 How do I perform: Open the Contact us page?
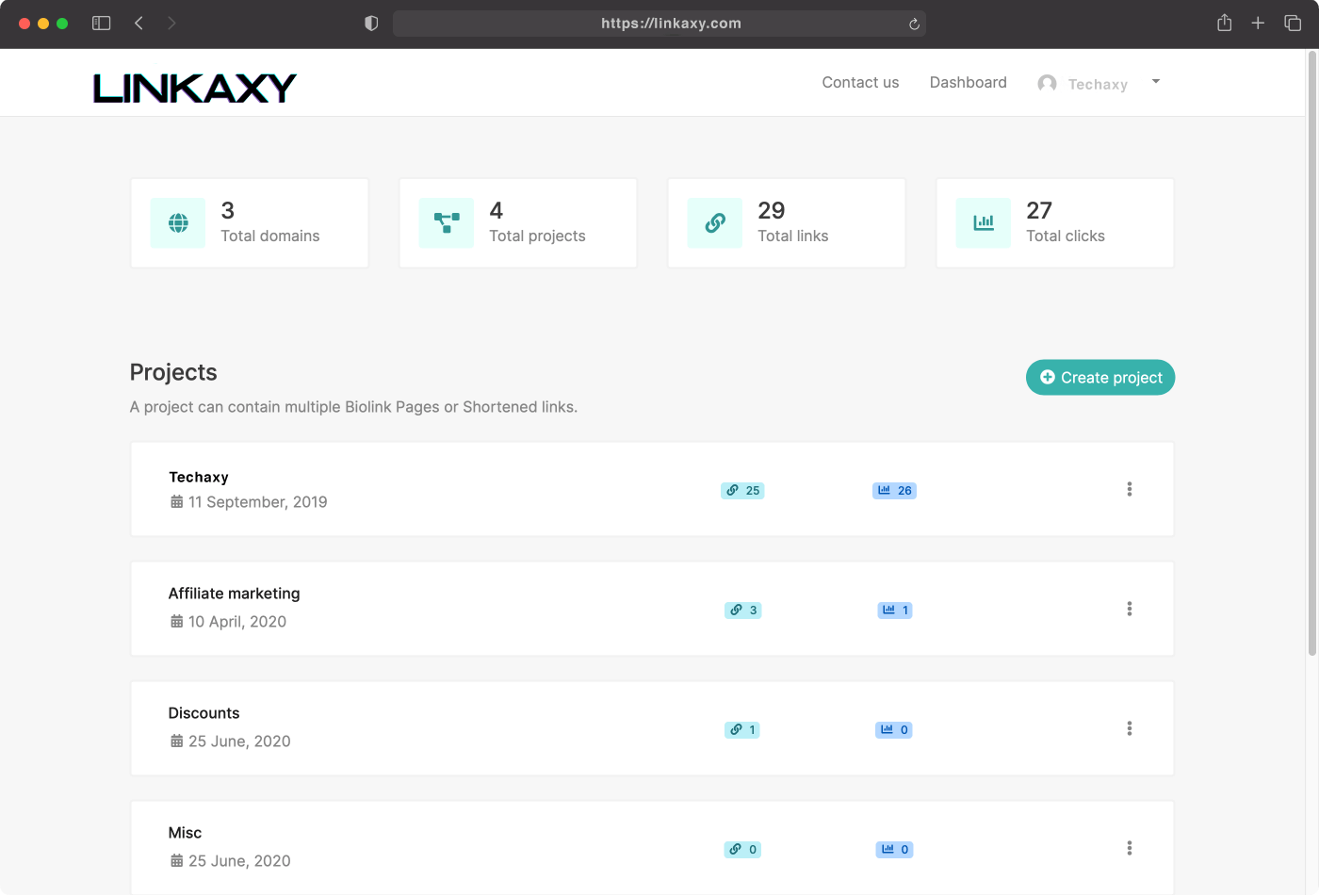(860, 83)
